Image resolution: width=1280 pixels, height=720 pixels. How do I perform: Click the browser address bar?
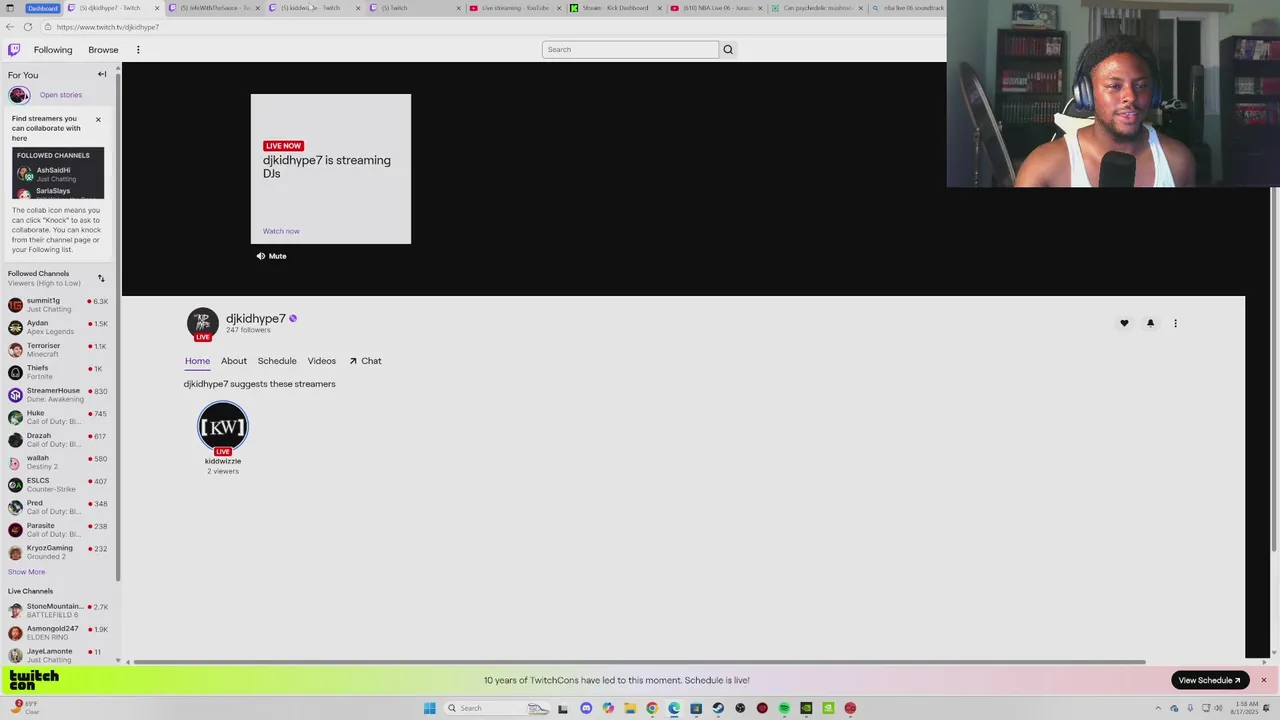(490, 27)
